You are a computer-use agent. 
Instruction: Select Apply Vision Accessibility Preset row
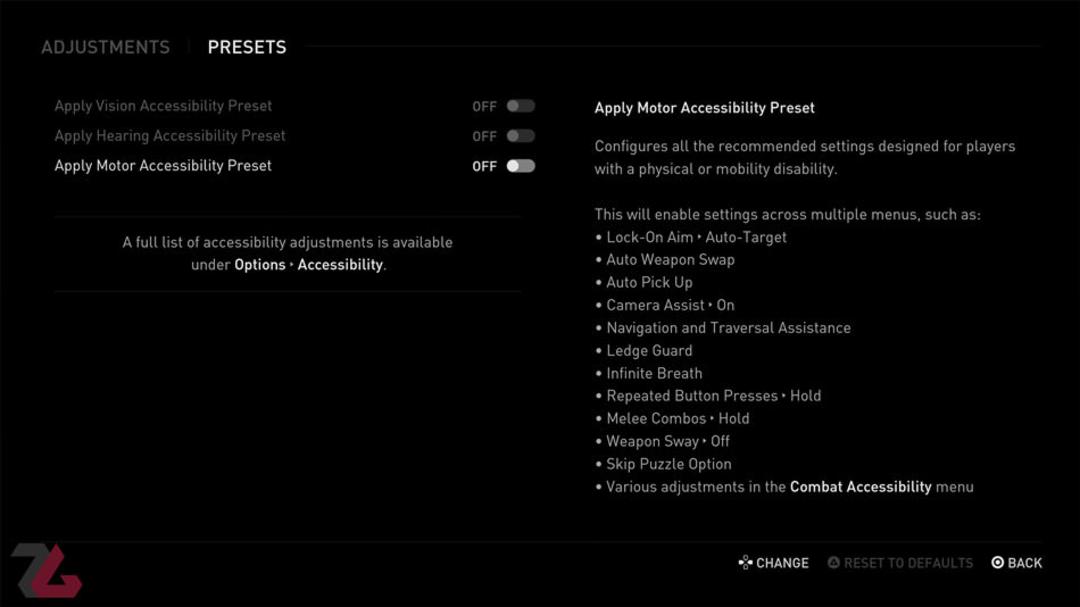(x=295, y=106)
